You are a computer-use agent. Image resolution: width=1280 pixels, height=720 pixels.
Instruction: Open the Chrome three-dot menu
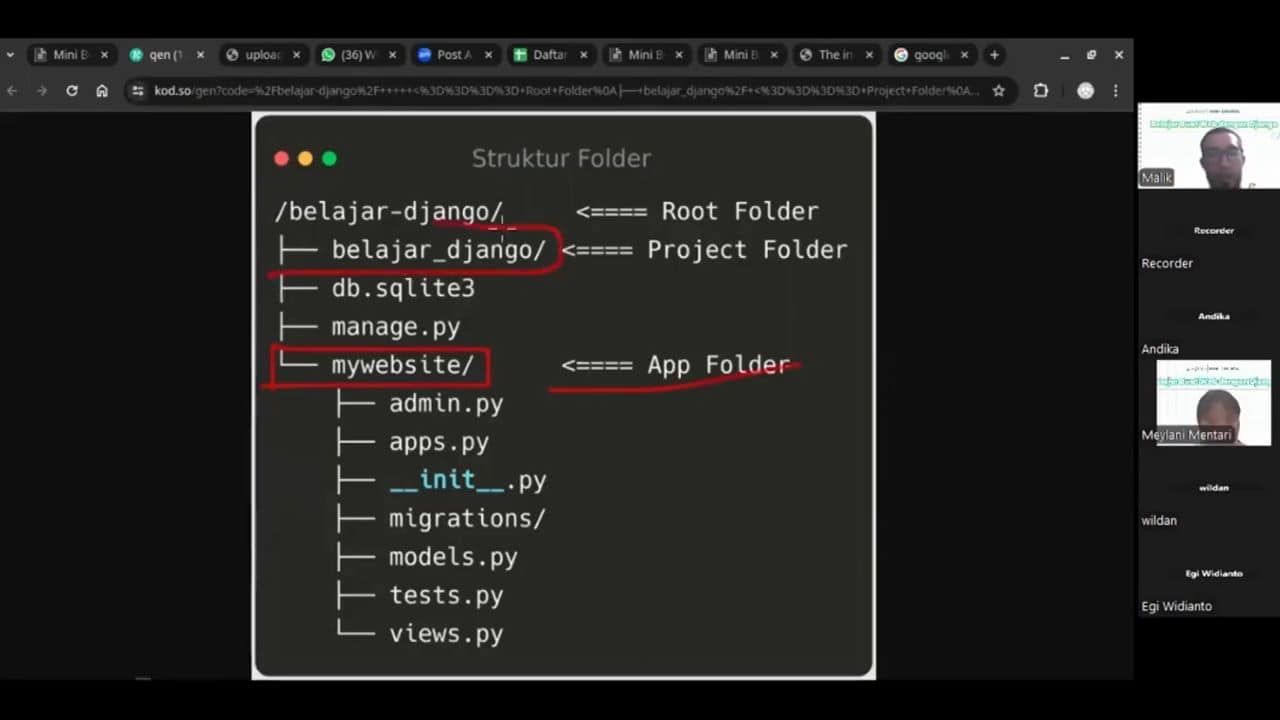pos(1116,91)
